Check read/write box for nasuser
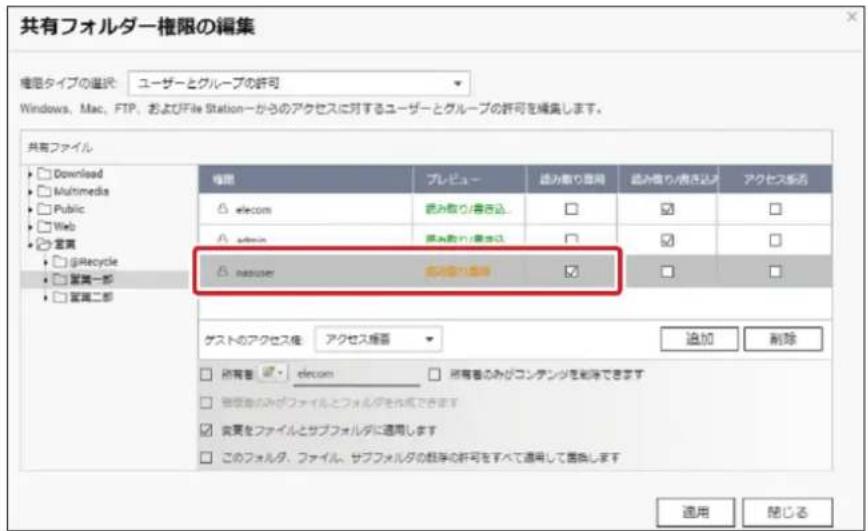The image size is (868, 531). [x=668, y=271]
